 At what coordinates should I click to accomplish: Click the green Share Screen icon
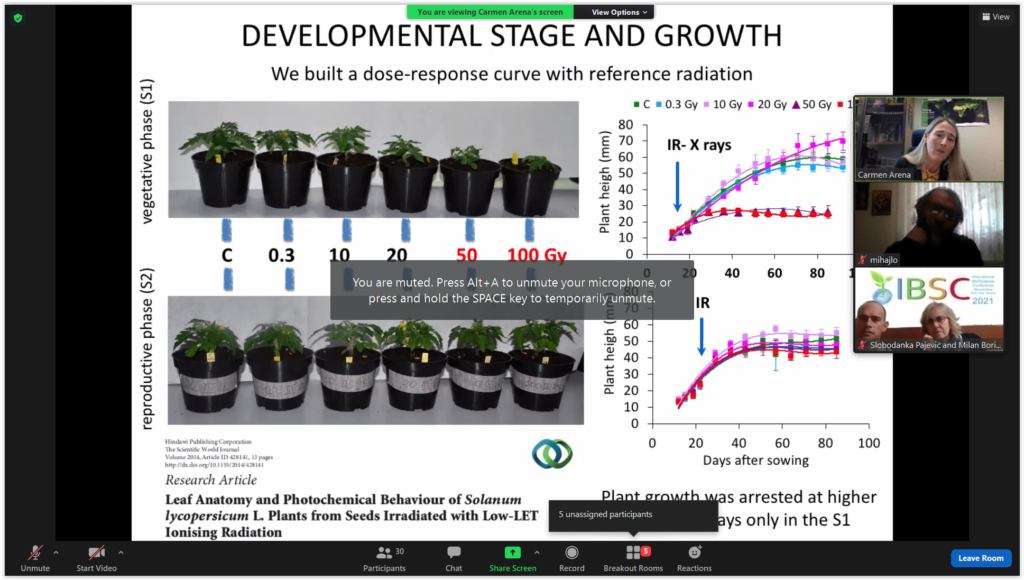pos(512,553)
